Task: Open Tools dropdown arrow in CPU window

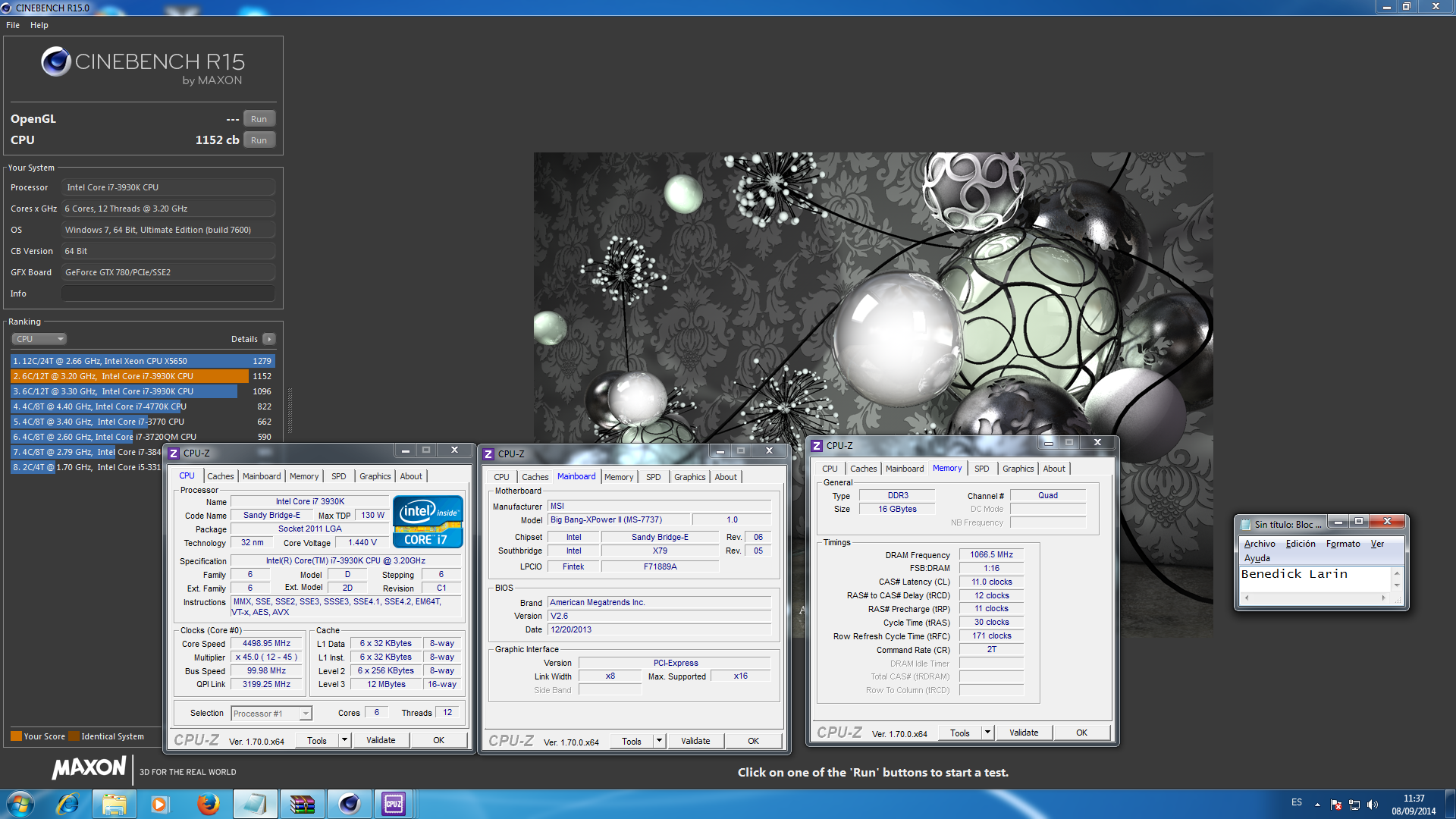Action: (344, 740)
